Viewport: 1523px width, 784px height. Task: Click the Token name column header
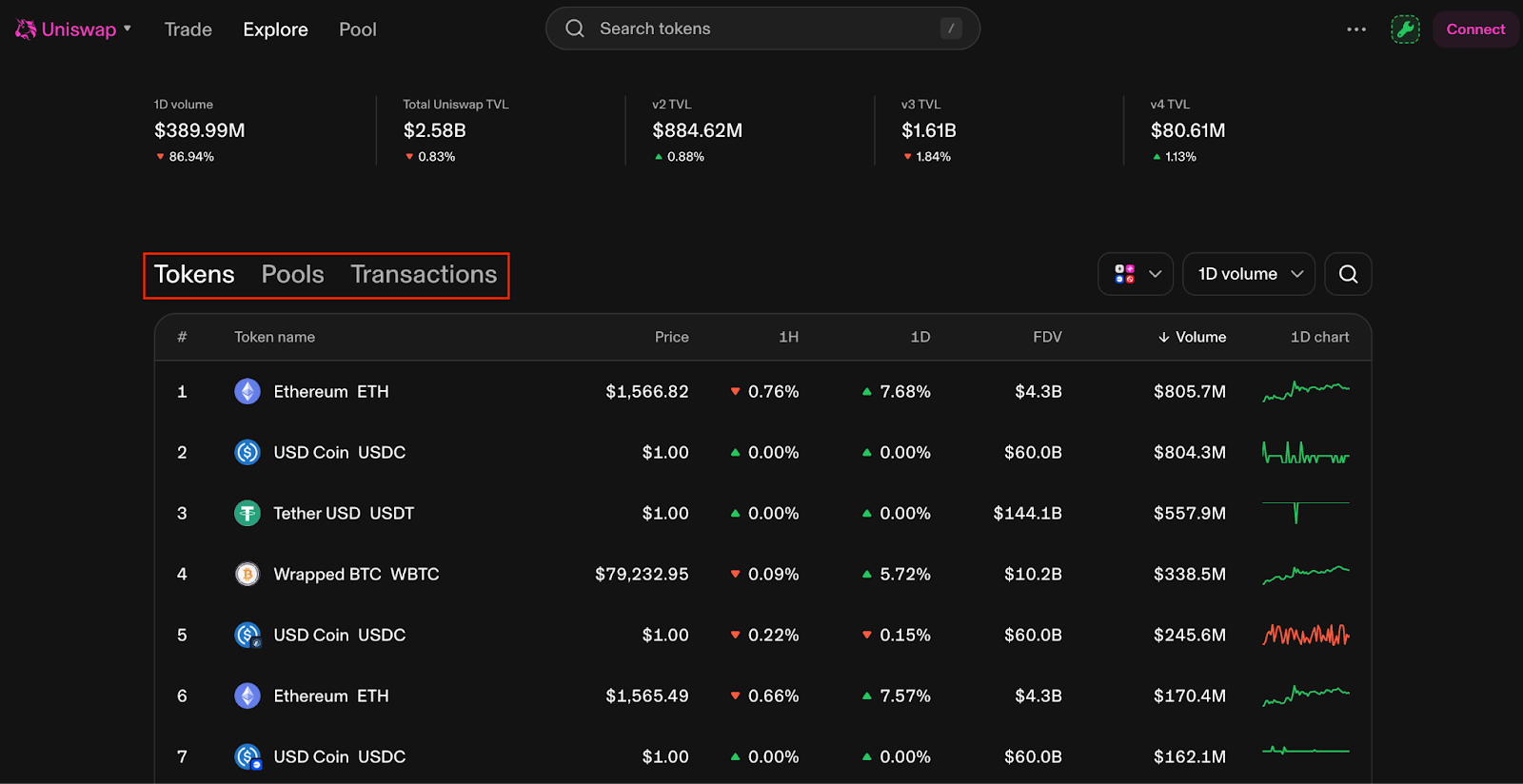click(x=274, y=337)
